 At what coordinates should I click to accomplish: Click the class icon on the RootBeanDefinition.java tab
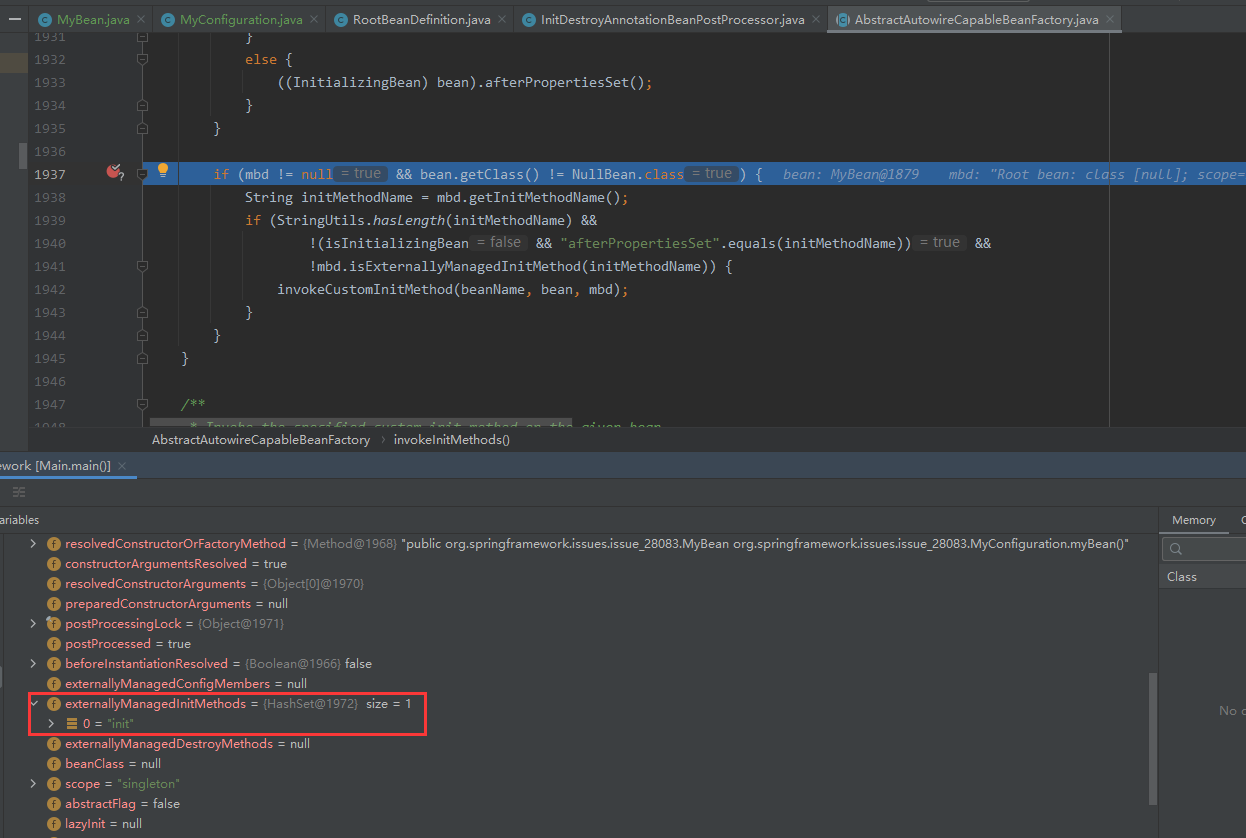coord(341,20)
